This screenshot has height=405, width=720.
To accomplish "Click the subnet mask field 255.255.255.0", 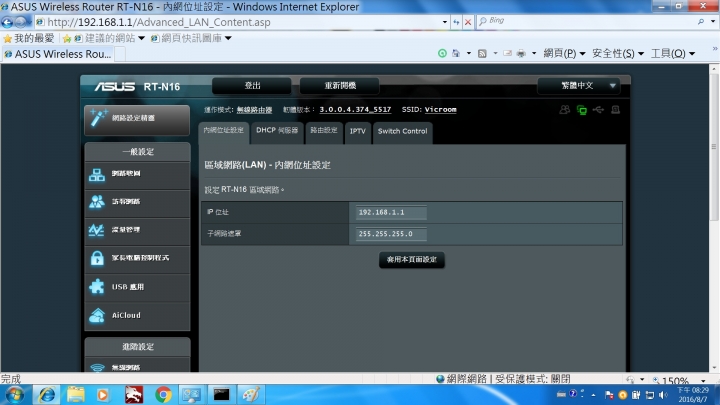I will (x=391, y=234).
